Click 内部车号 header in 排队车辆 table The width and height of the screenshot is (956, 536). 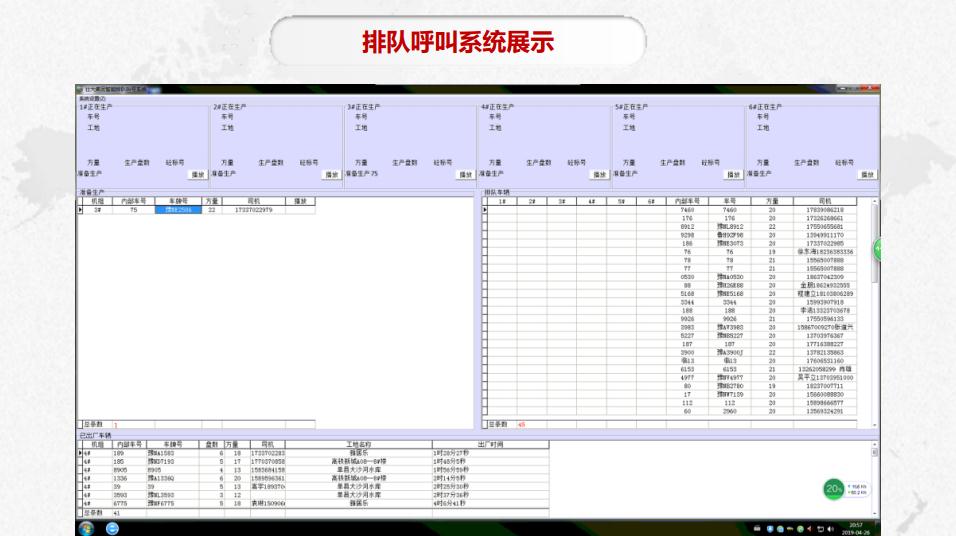687,201
